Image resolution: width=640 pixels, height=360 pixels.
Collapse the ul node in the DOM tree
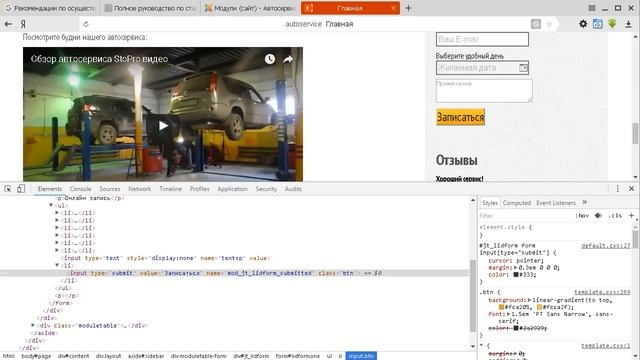pyautogui.click(x=51, y=205)
